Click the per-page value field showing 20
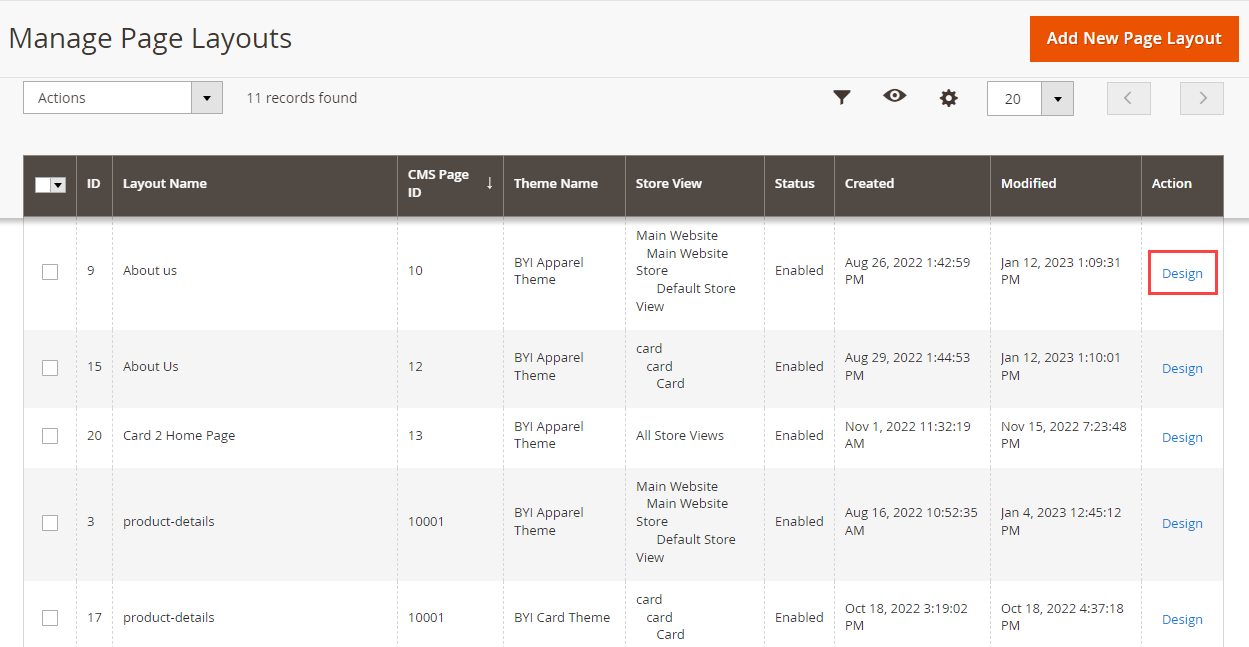Viewport: 1249px width, 647px height. pyautogui.click(x=1014, y=99)
